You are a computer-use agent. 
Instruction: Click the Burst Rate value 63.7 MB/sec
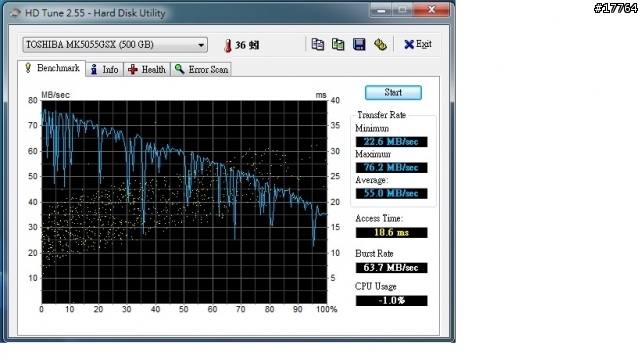tap(391, 268)
